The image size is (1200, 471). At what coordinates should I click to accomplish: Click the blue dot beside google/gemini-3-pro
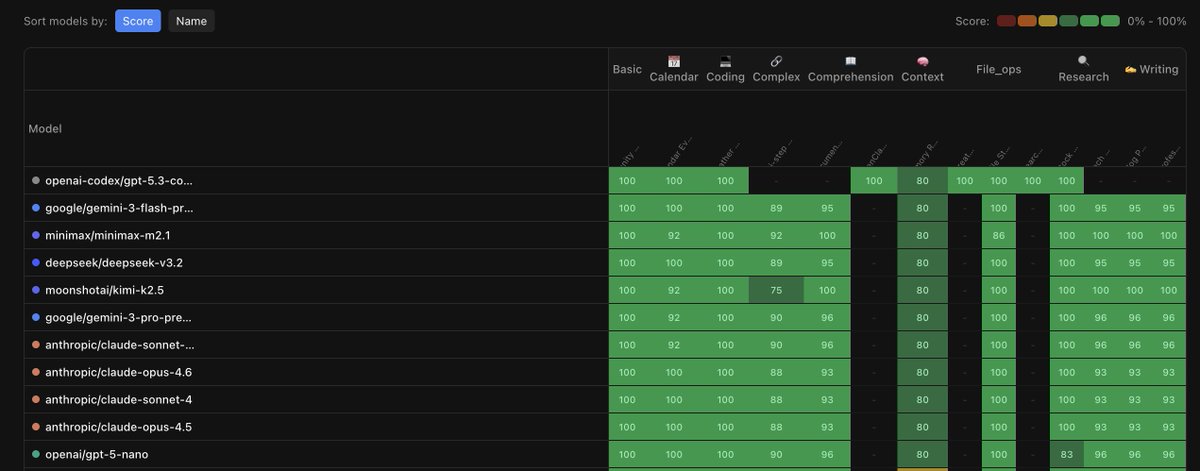click(x=36, y=317)
